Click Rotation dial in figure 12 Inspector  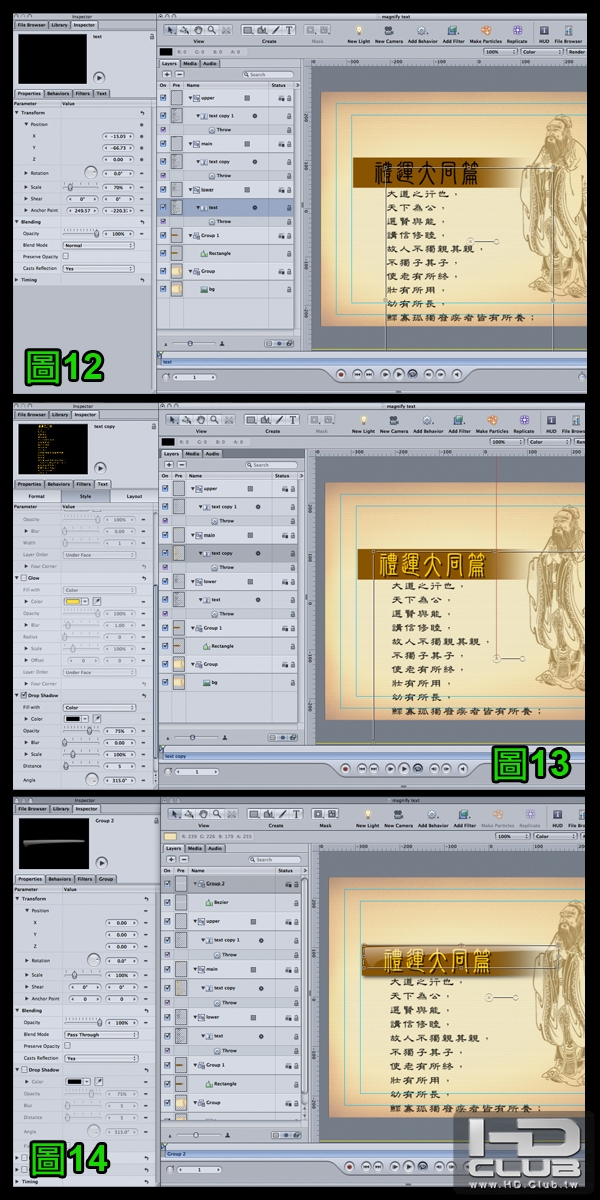tap(91, 173)
